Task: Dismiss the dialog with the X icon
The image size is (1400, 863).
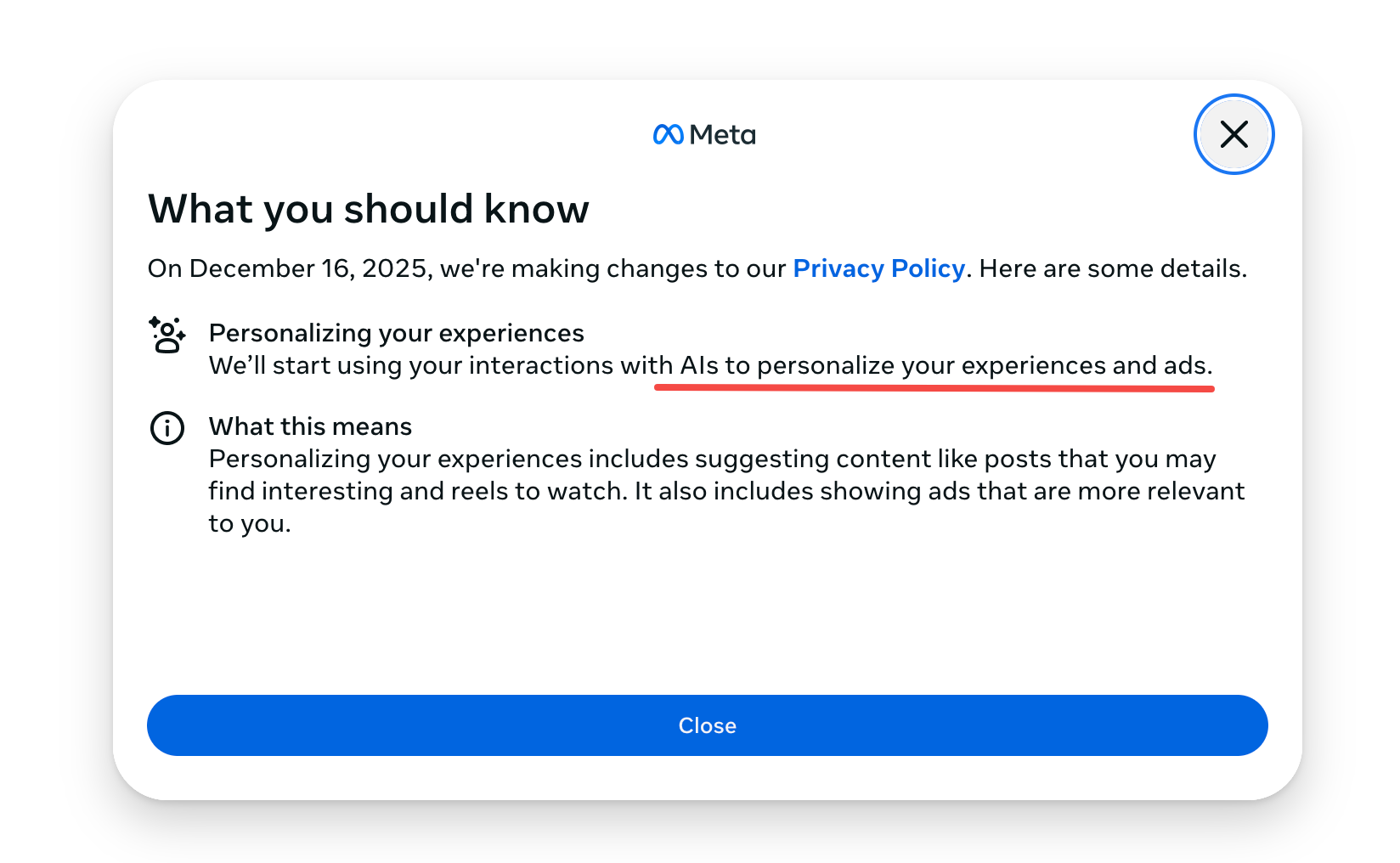Action: click(1233, 134)
